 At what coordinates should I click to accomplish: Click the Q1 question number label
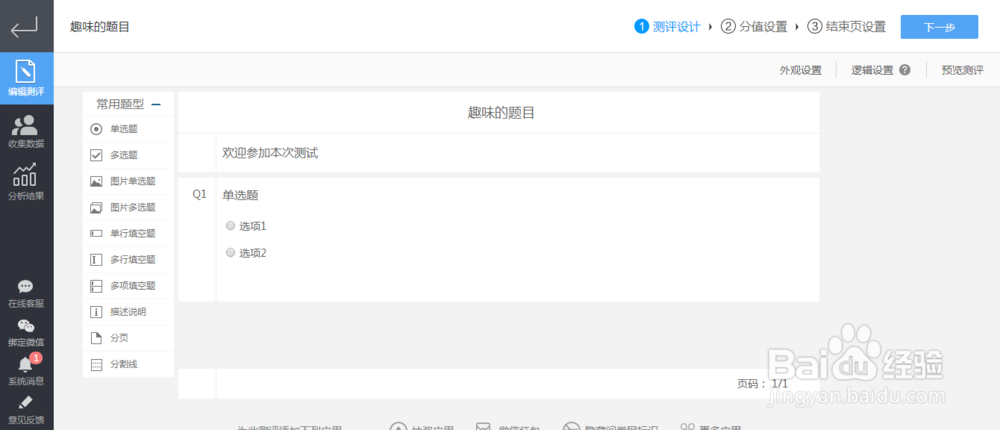(x=200, y=195)
